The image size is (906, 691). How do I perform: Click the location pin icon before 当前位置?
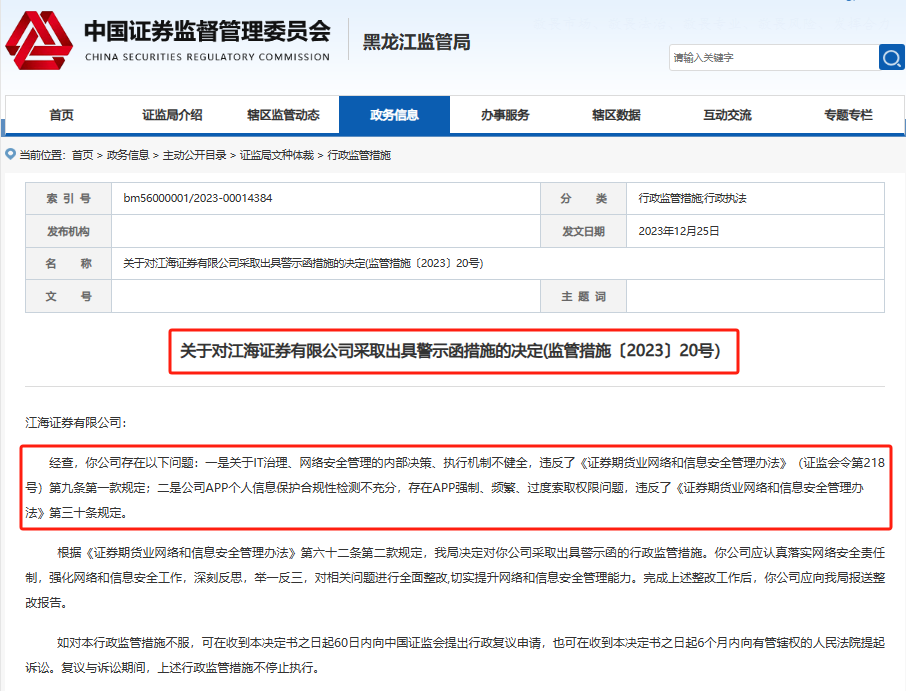tap(10, 154)
